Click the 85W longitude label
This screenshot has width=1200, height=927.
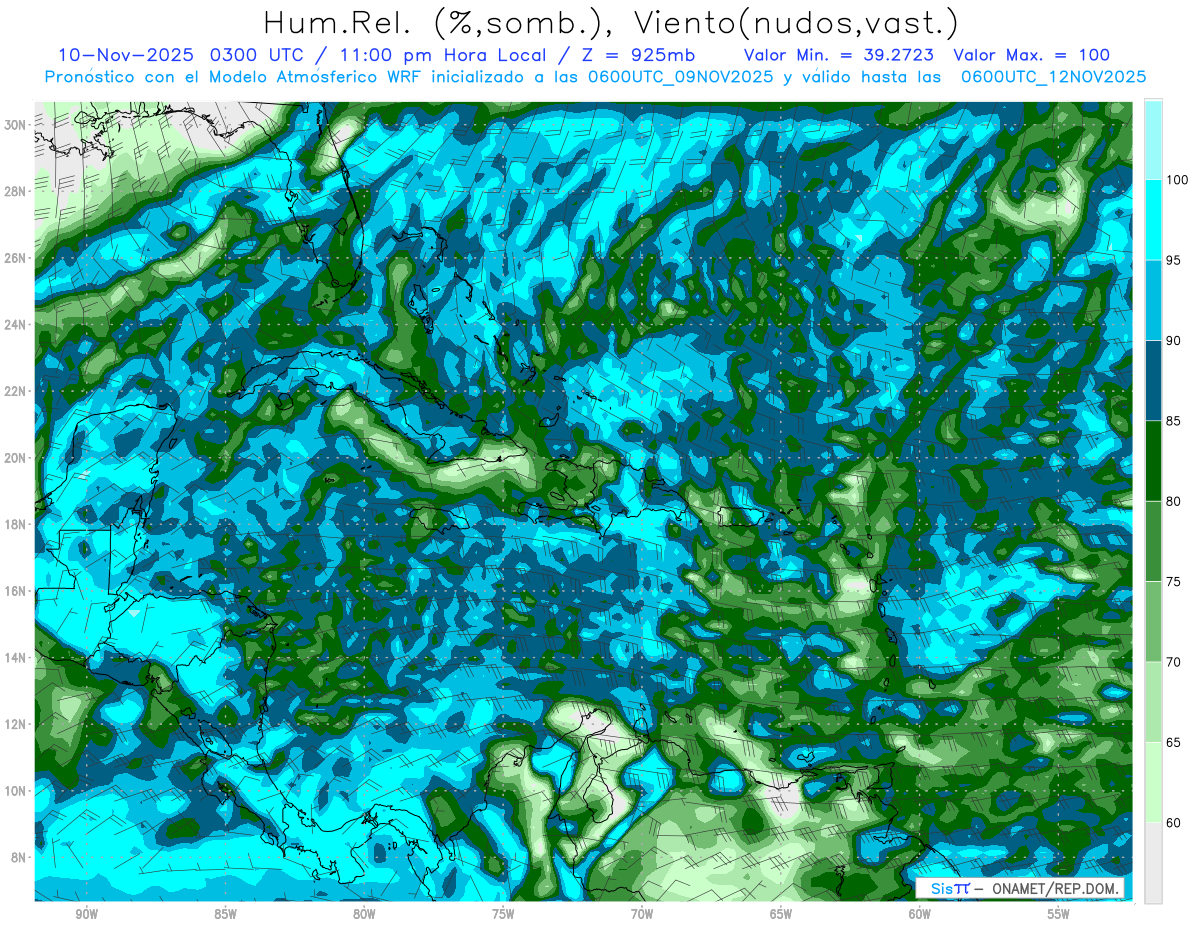(225, 914)
